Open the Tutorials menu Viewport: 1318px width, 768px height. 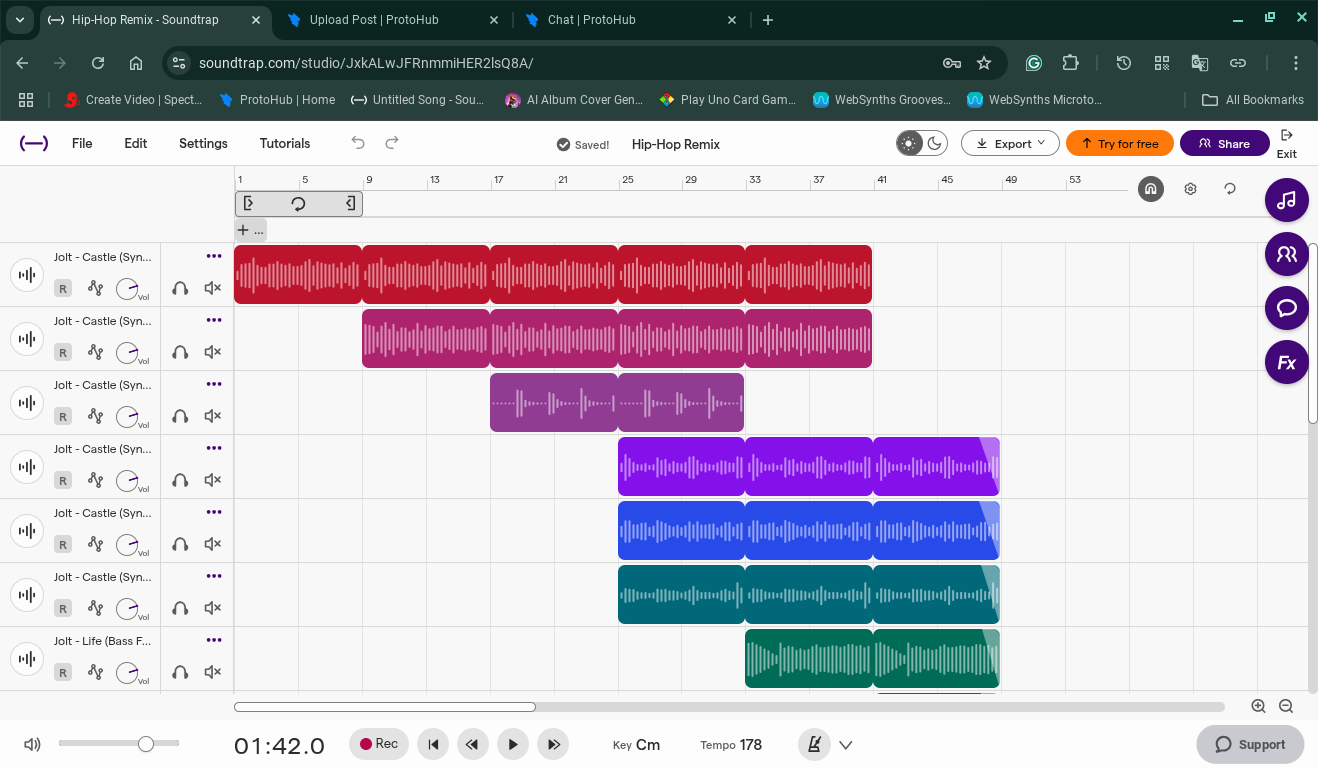[285, 143]
